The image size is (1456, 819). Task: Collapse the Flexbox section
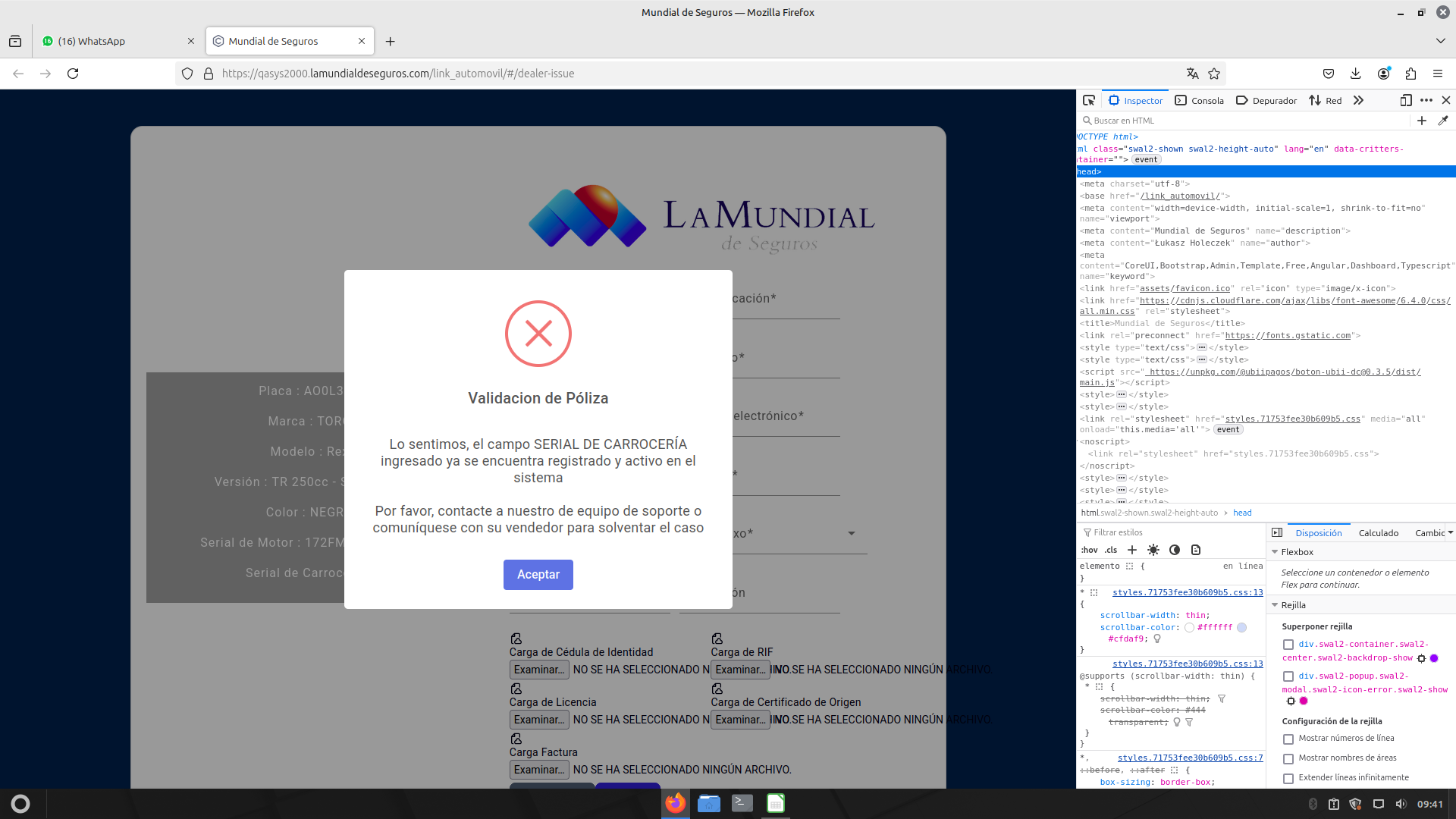click(x=1275, y=552)
